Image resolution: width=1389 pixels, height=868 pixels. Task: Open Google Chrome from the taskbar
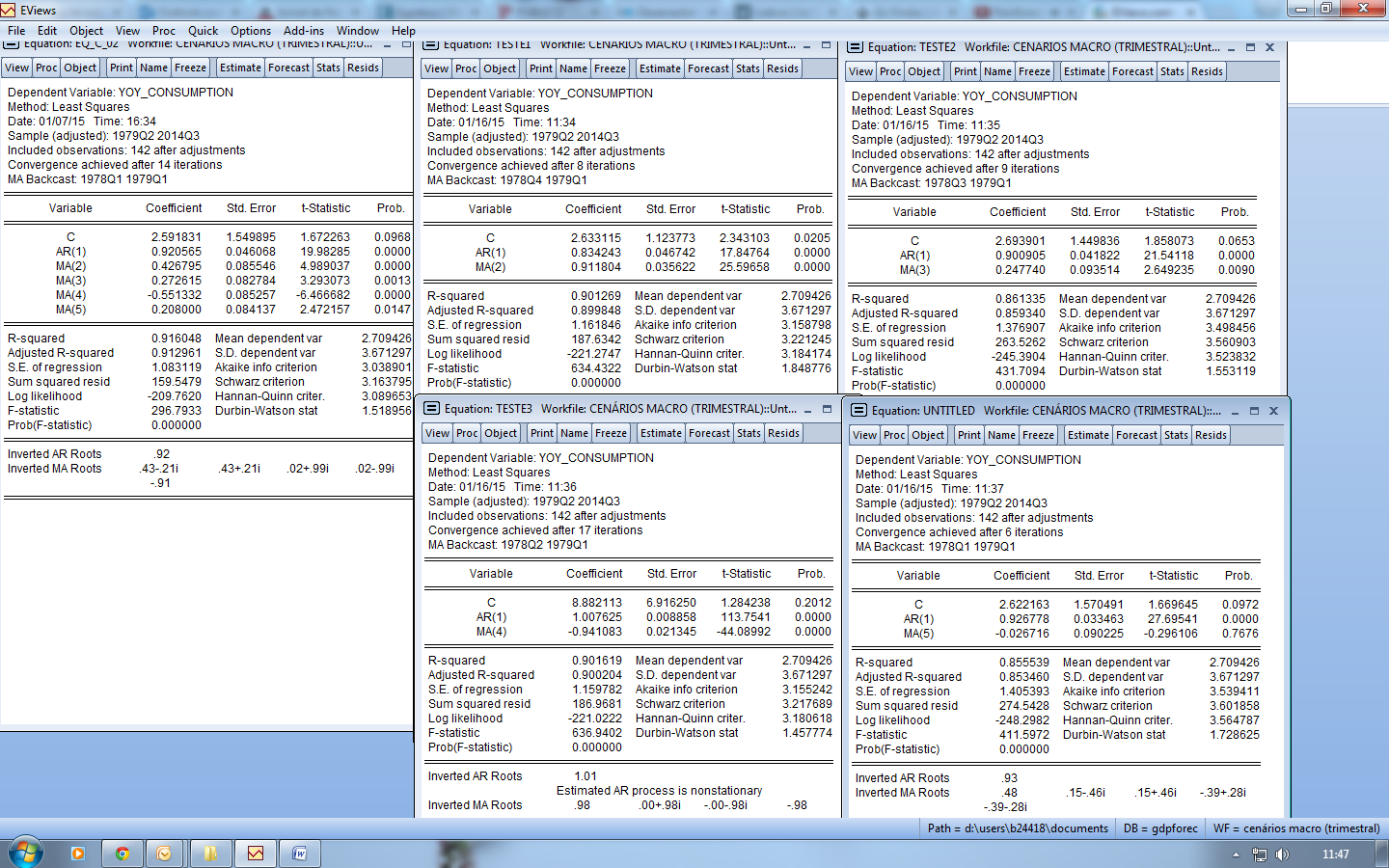coord(122,854)
